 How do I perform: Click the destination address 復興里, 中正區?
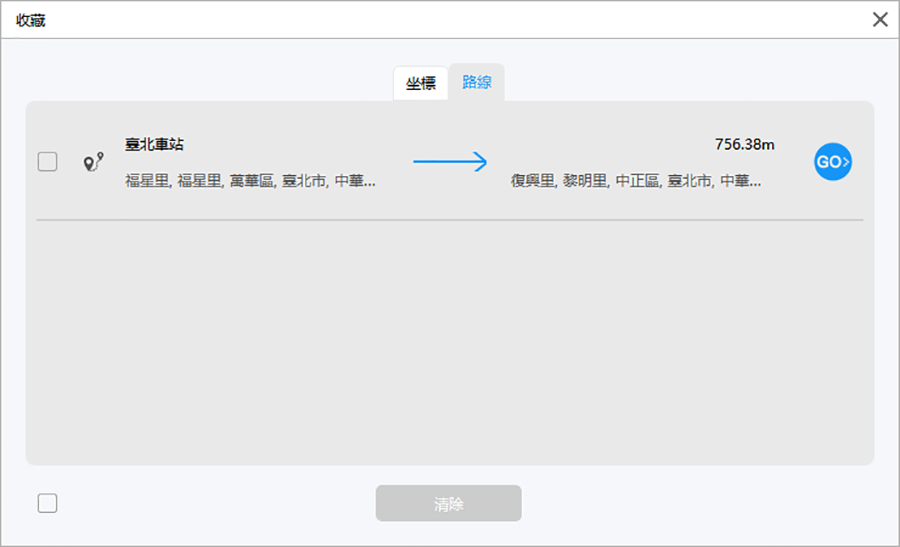tap(635, 181)
